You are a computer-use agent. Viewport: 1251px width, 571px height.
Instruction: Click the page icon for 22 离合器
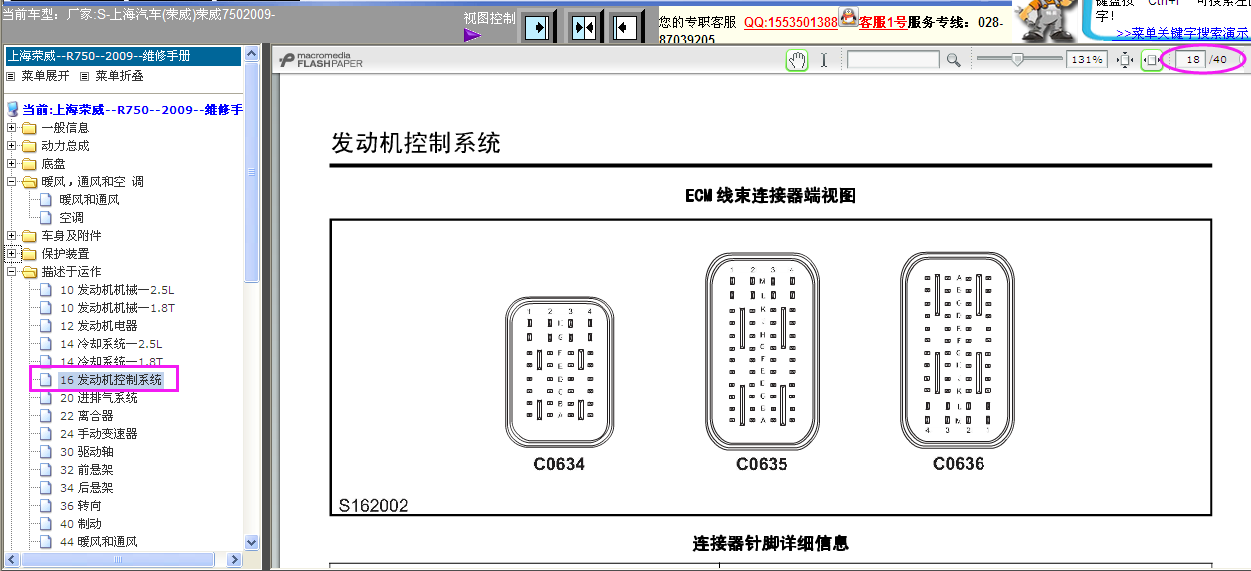[x=45, y=416]
